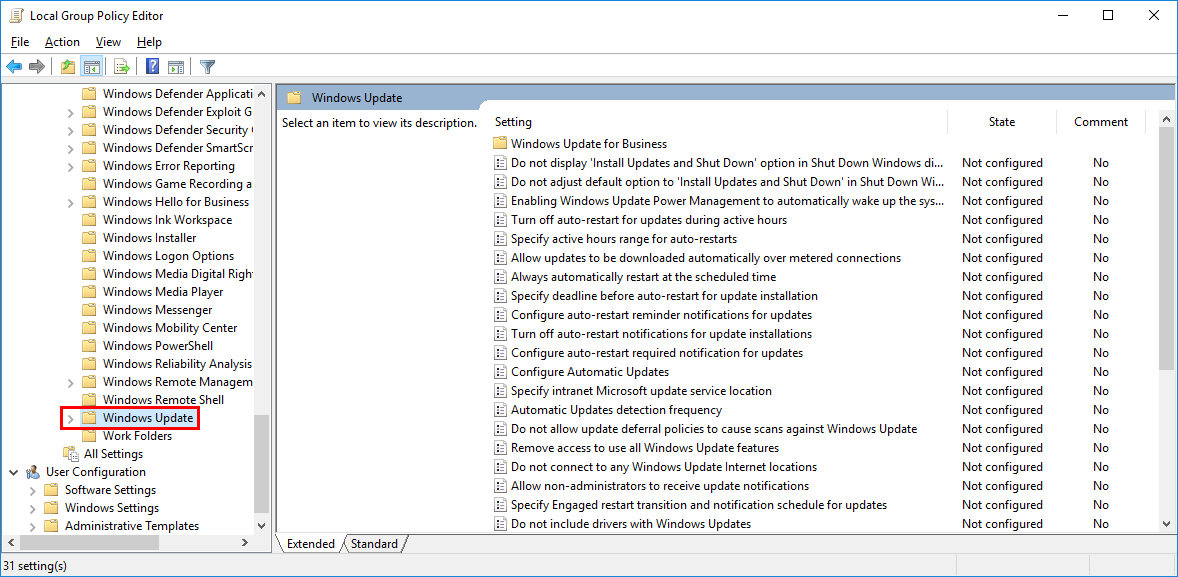
Task: Select 'Turn off auto-restart for updates during active hours'
Action: (649, 220)
